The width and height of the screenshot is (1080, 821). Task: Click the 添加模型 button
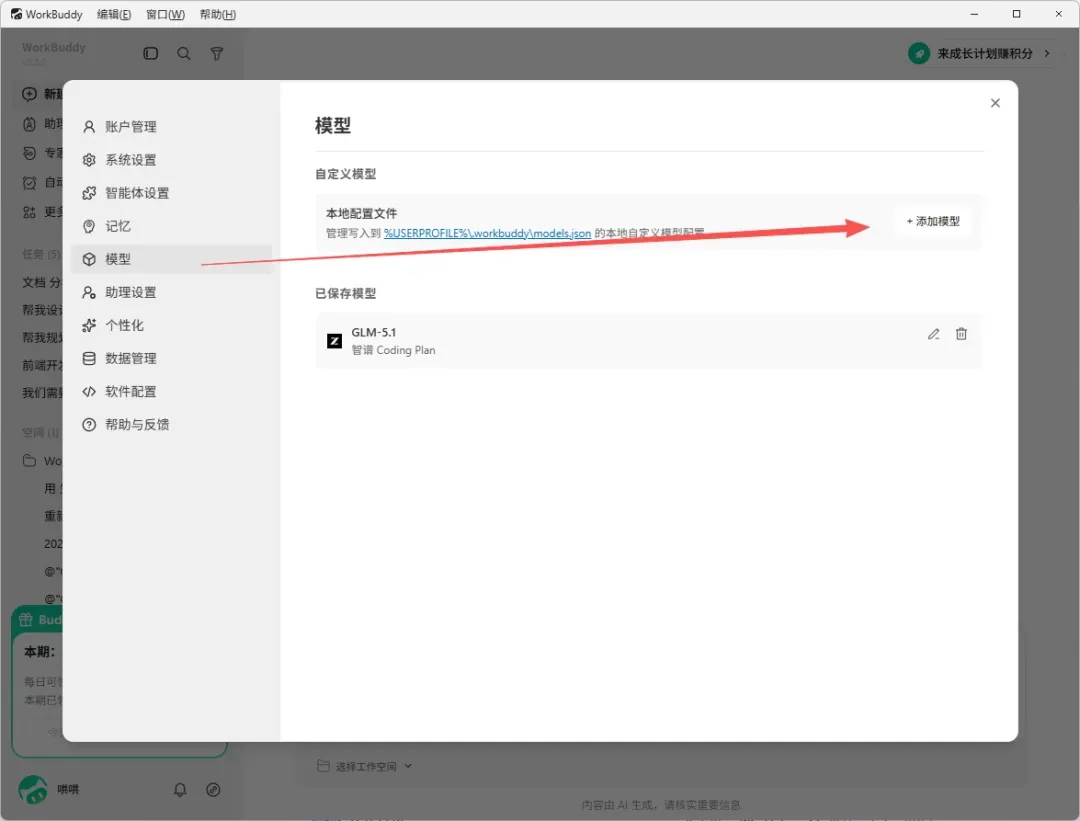click(933, 221)
